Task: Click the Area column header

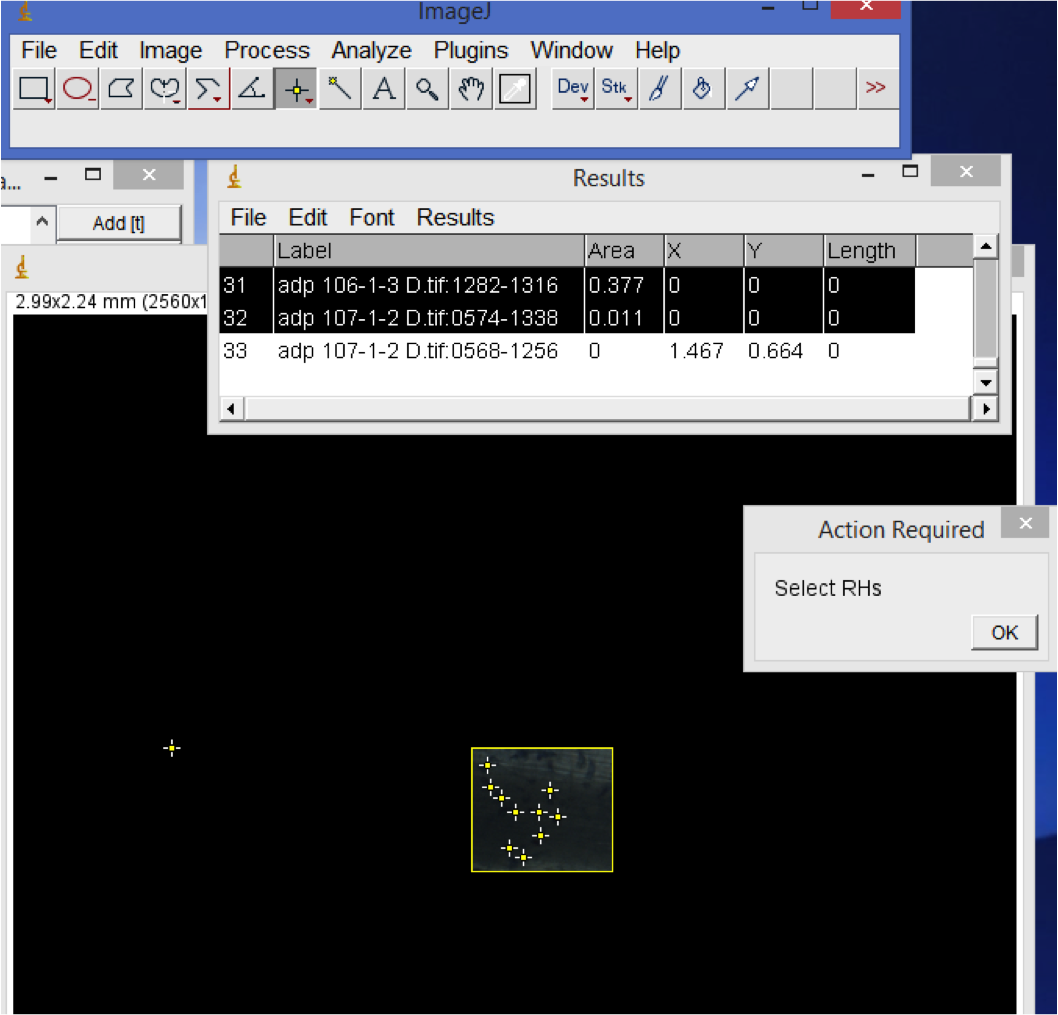Action: pyautogui.click(x=624, y=251)
